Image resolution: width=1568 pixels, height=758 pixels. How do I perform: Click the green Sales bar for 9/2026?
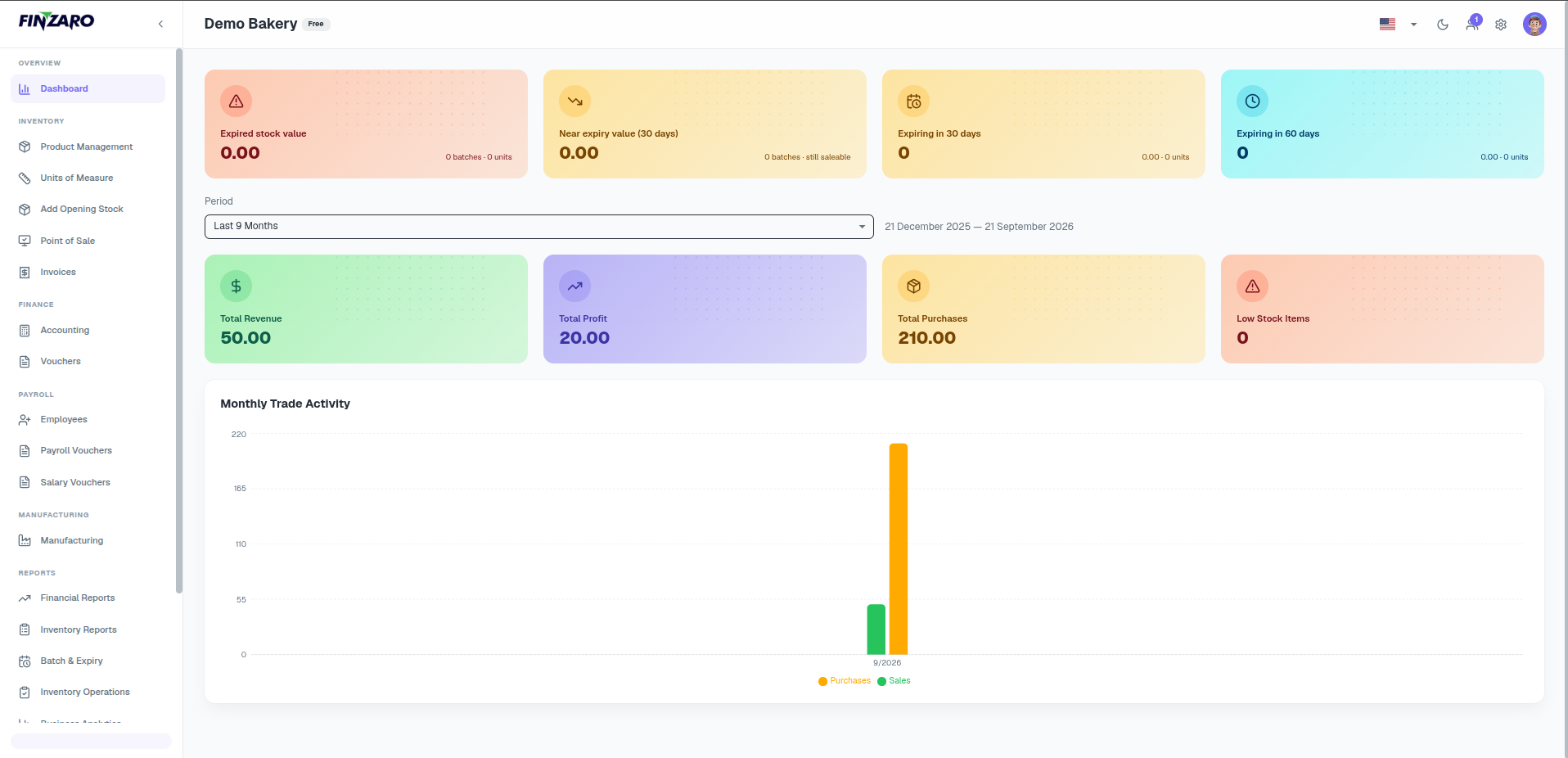(x=876, y=629)
